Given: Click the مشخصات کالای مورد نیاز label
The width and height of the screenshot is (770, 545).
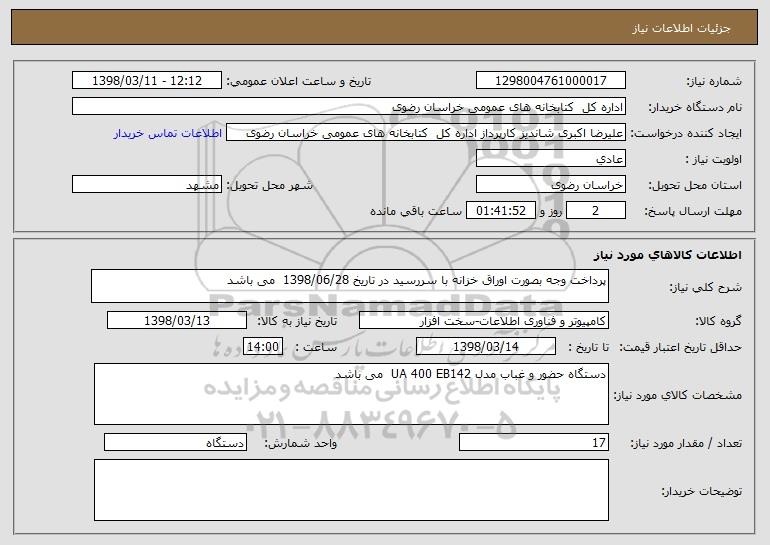Looking at the screenshot, I should pos(678,395).
